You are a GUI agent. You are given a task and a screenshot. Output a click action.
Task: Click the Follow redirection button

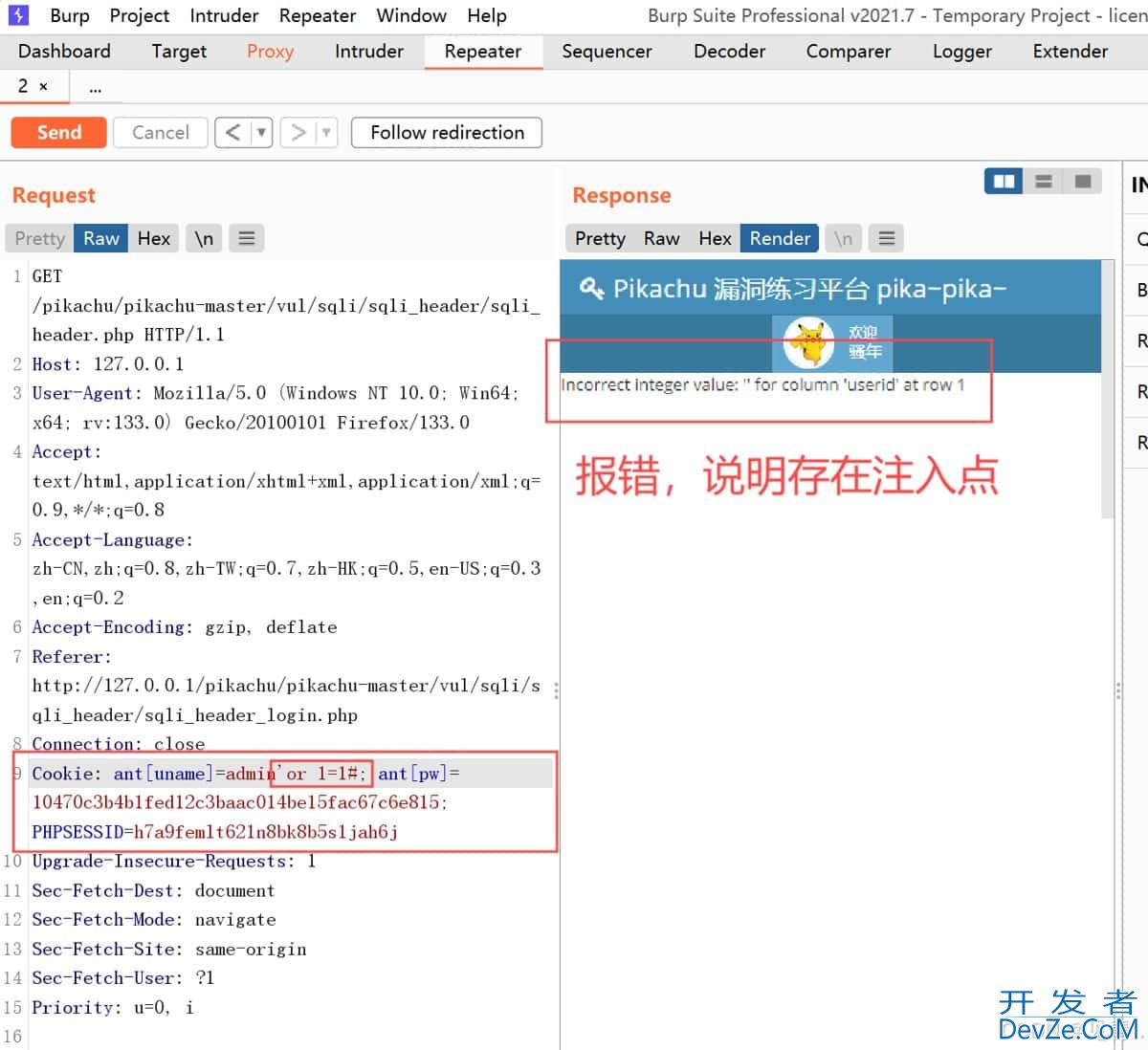[446, 132]
